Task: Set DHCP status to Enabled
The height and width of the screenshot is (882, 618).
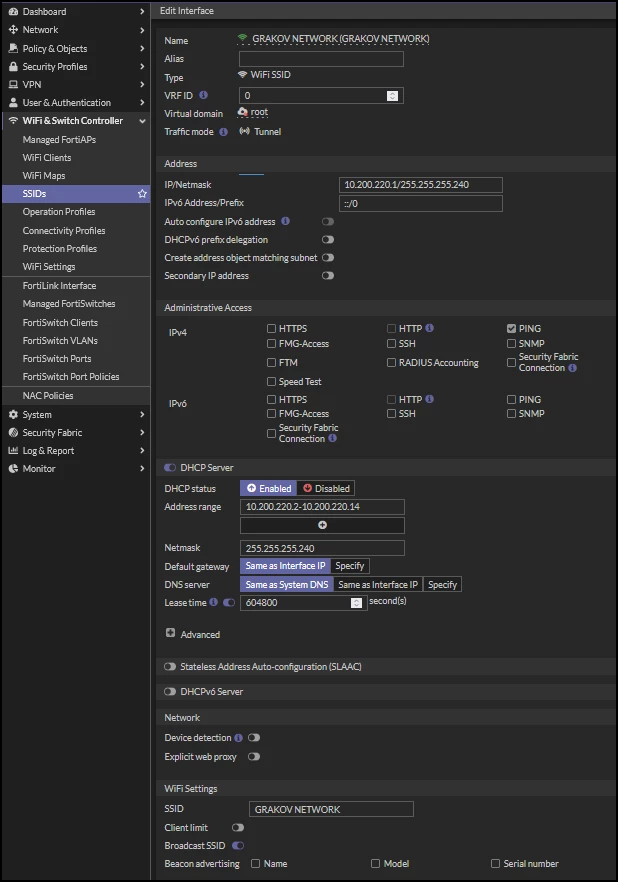Action: point(269,488)
